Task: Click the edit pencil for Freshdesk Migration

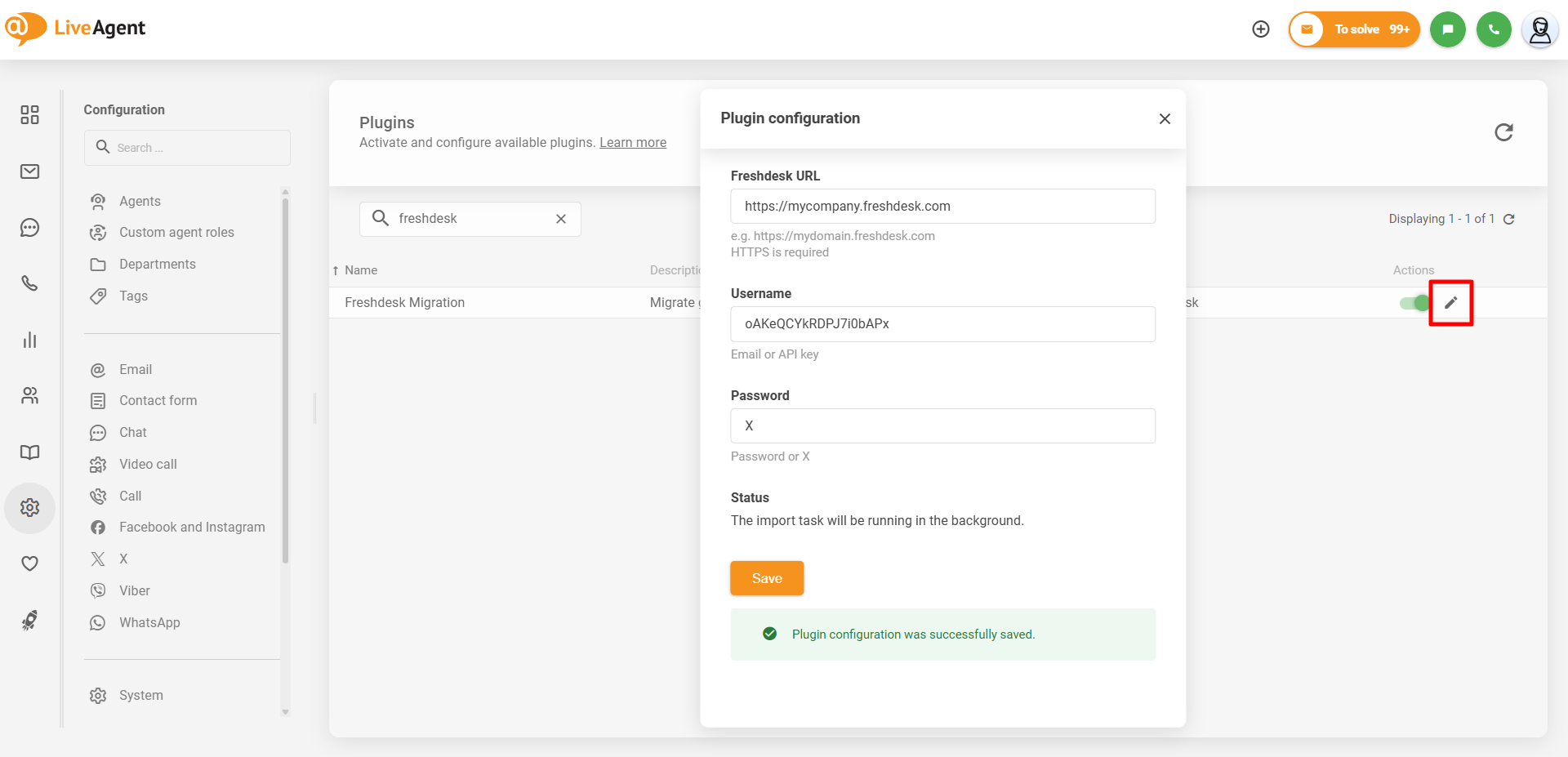Action: pyautogui.click(x=1450, y=303)
